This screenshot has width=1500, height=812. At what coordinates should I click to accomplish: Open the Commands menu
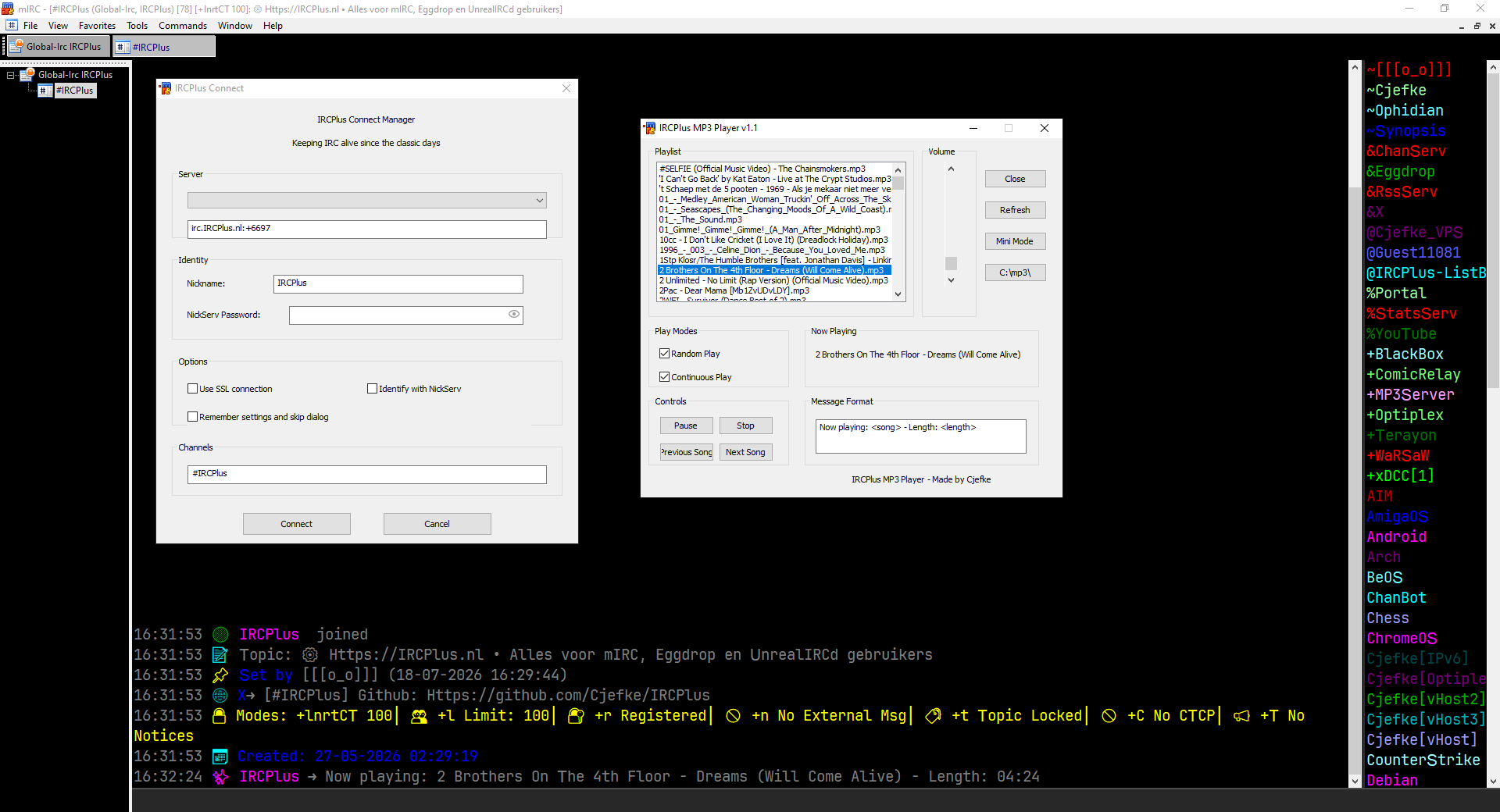point(183,26)
